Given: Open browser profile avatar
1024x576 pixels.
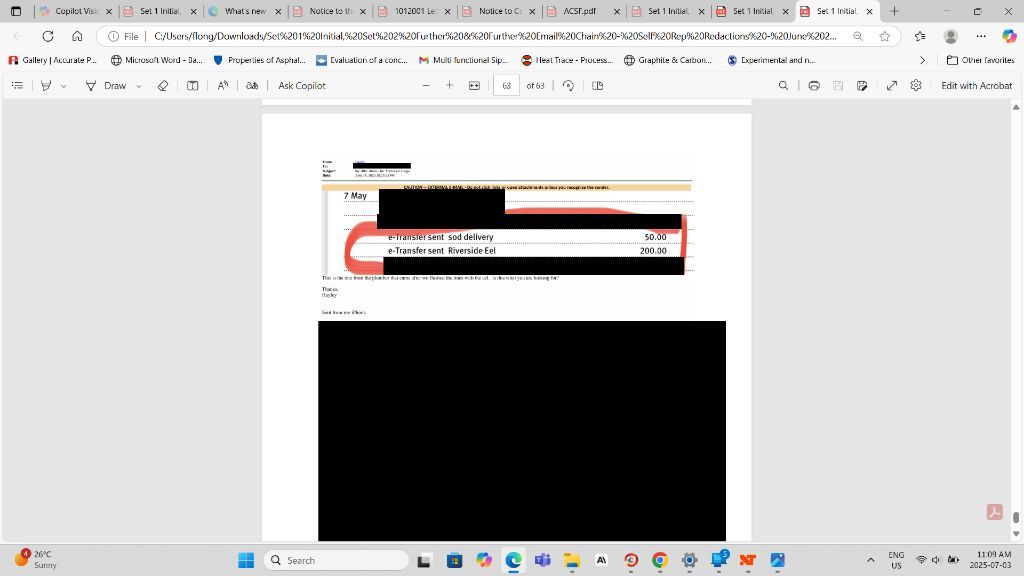Looking at the screenshot, I should (951, 36).
